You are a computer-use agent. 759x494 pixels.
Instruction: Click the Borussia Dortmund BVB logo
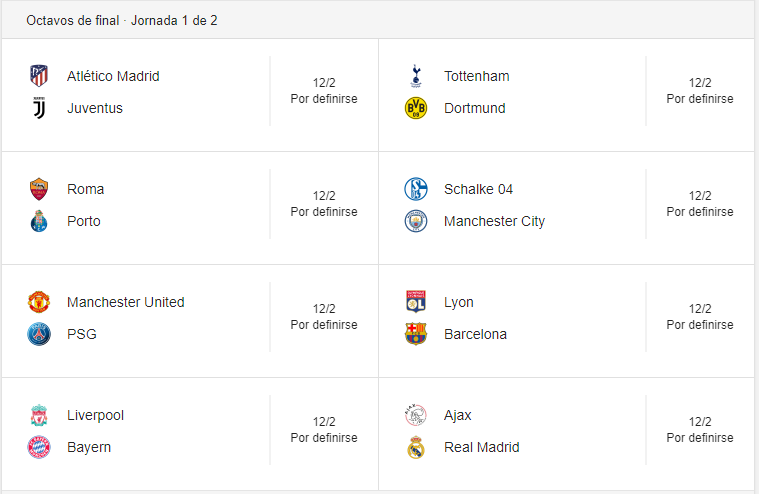[415, 108]
